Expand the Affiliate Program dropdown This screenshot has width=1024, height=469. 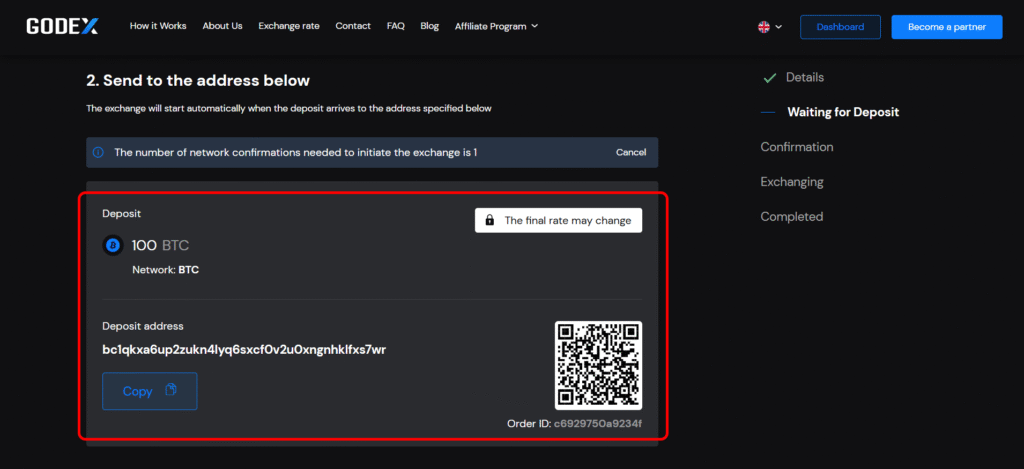[496, 26]
